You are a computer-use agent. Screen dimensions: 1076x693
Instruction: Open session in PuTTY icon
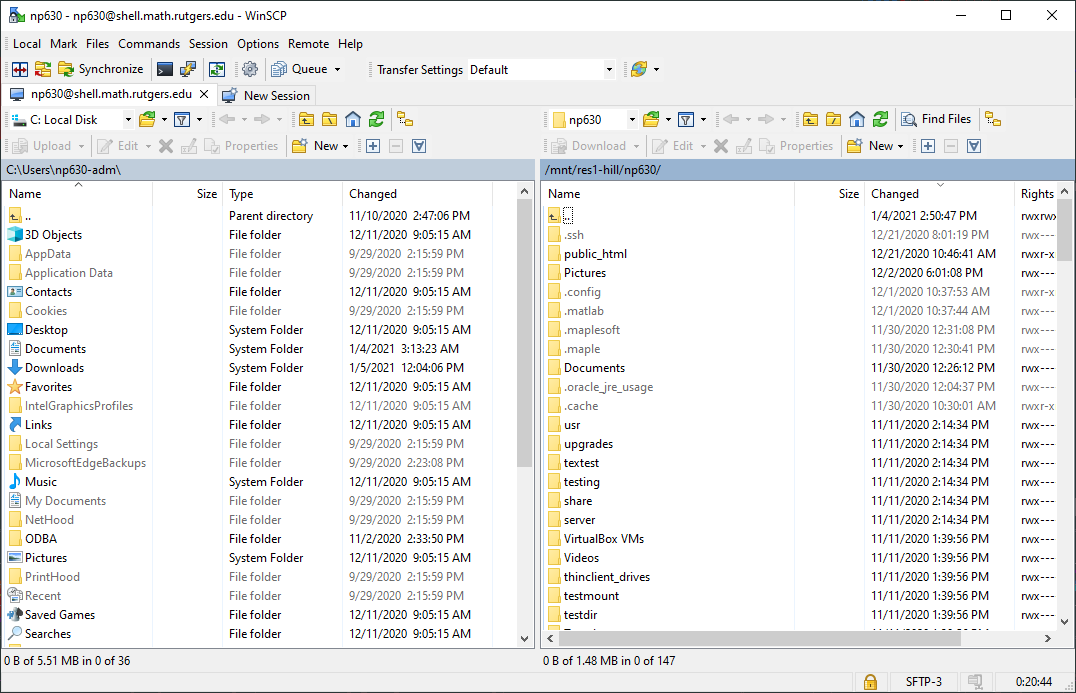coord(187,69)
